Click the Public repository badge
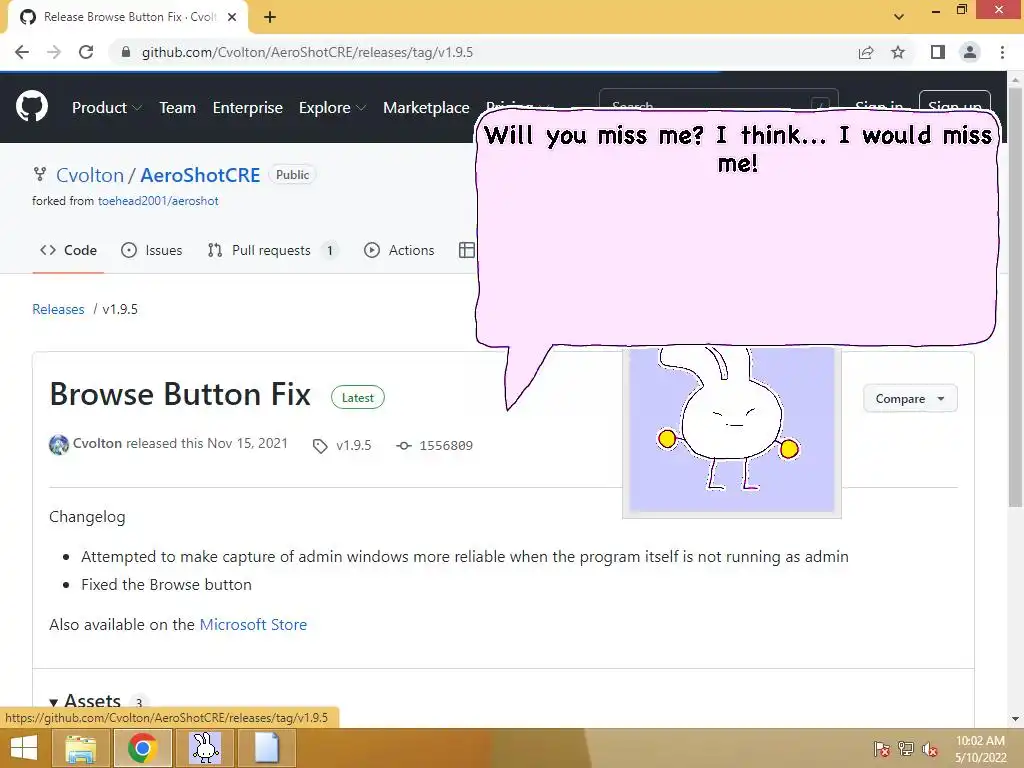Image resolution: width=1024 pixels, height=768 pixels. tap(292, 174)
